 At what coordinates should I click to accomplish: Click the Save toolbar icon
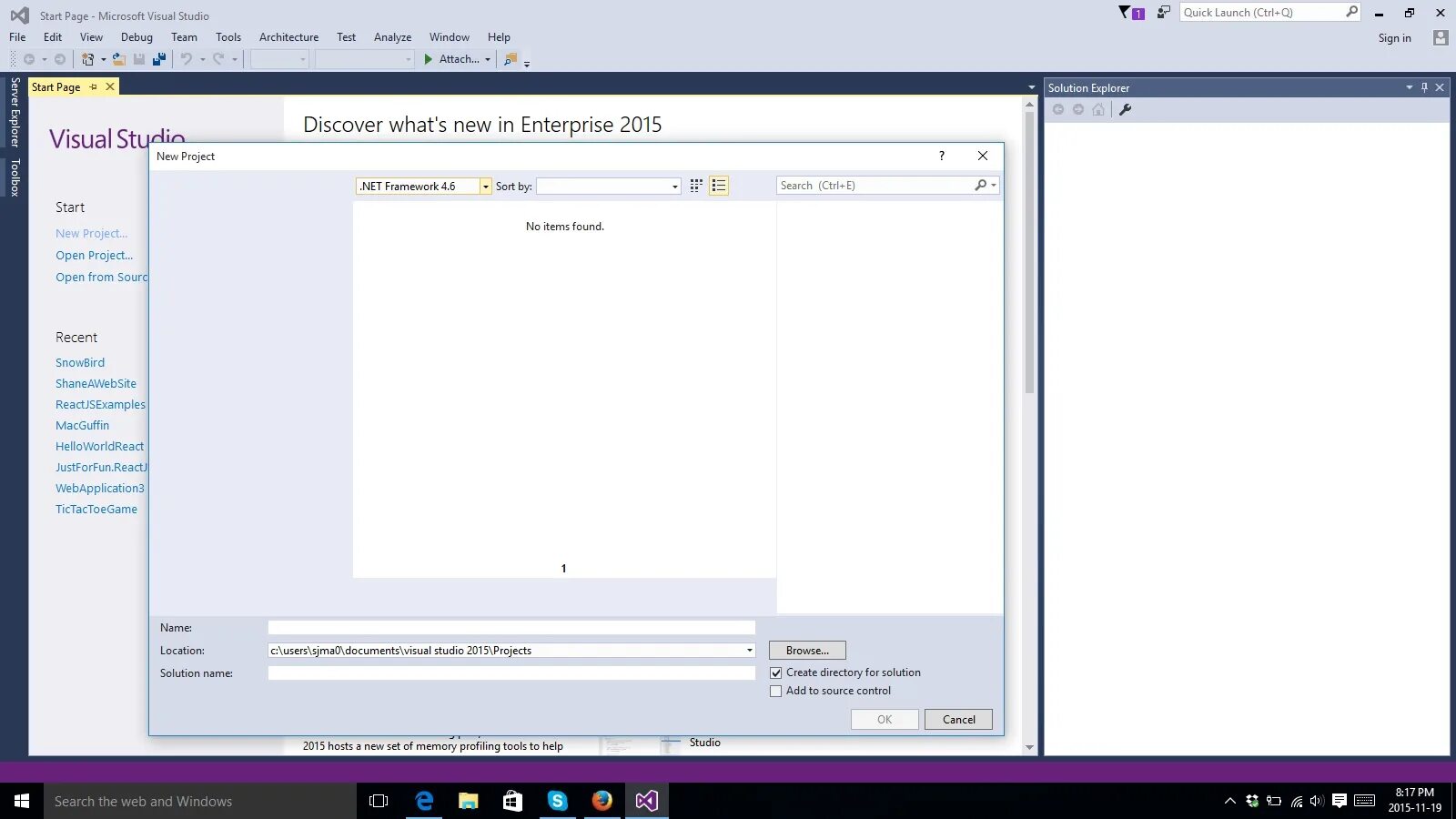139,59
